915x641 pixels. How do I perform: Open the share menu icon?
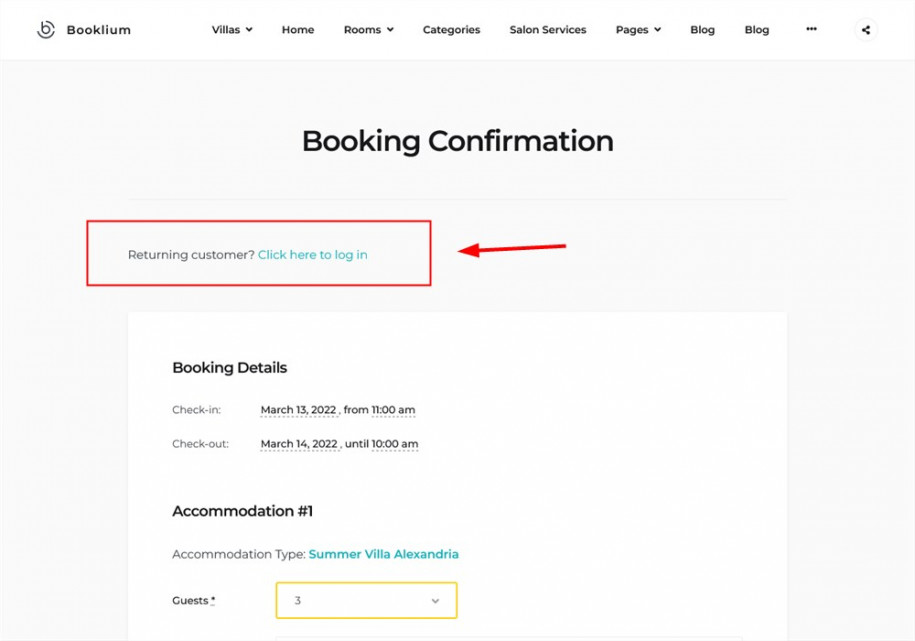[x=864, y=29]
